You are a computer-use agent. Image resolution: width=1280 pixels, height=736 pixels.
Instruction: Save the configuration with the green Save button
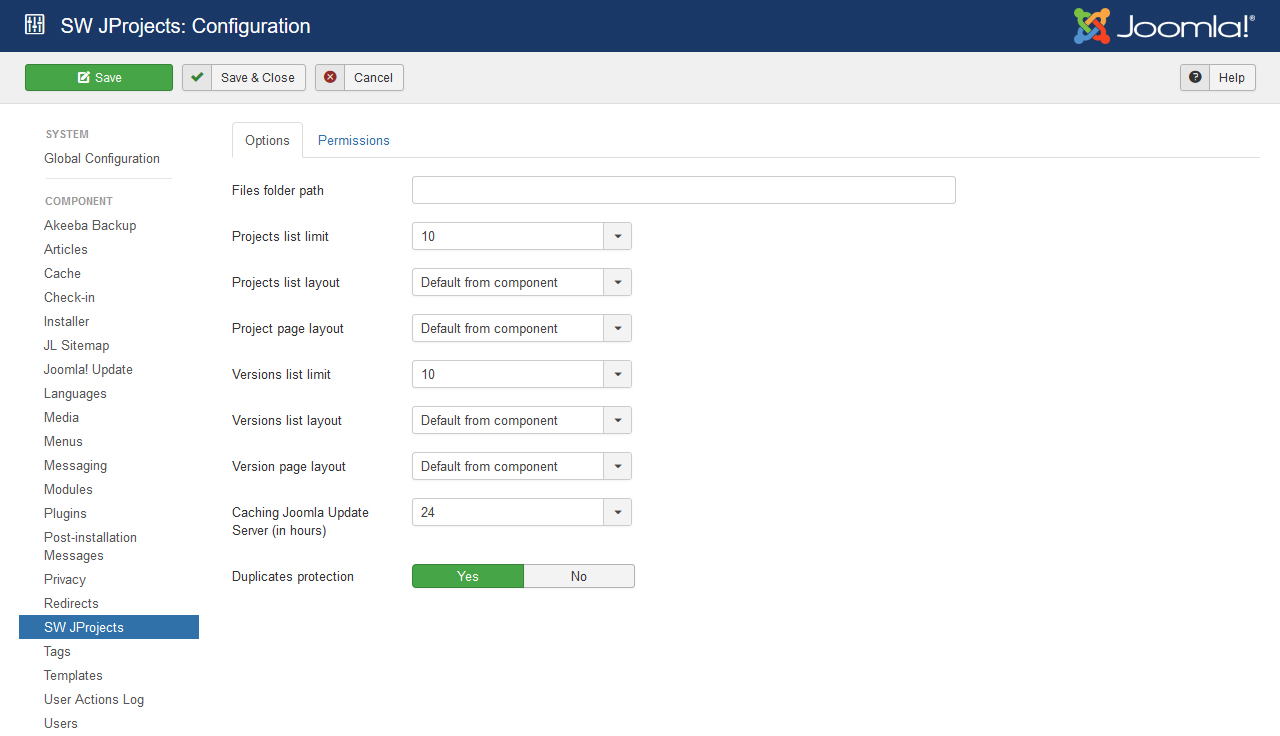pyautogui.click(x=99, y=77)
